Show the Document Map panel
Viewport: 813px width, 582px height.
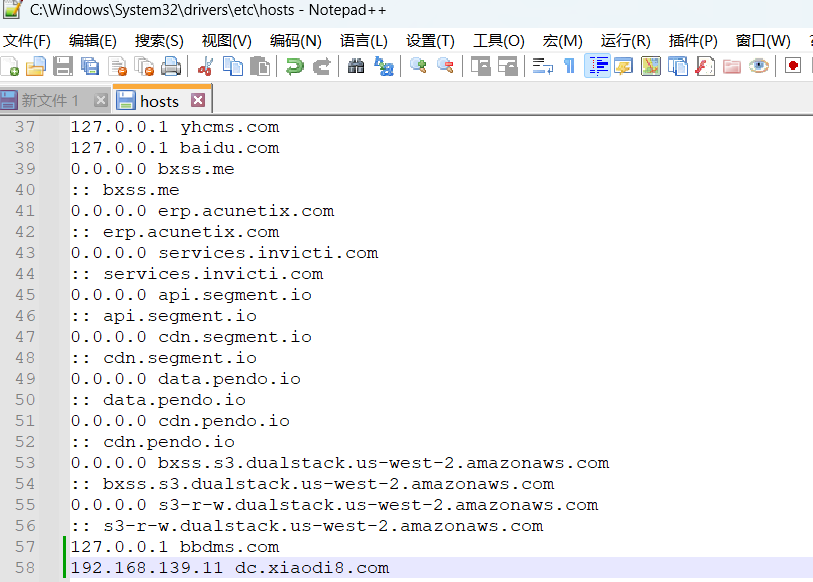click(x=651, y=66)
